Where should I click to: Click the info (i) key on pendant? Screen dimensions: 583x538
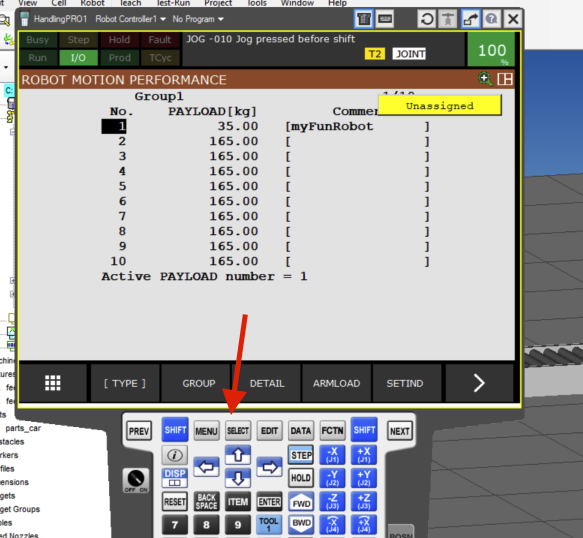[175, 455]
